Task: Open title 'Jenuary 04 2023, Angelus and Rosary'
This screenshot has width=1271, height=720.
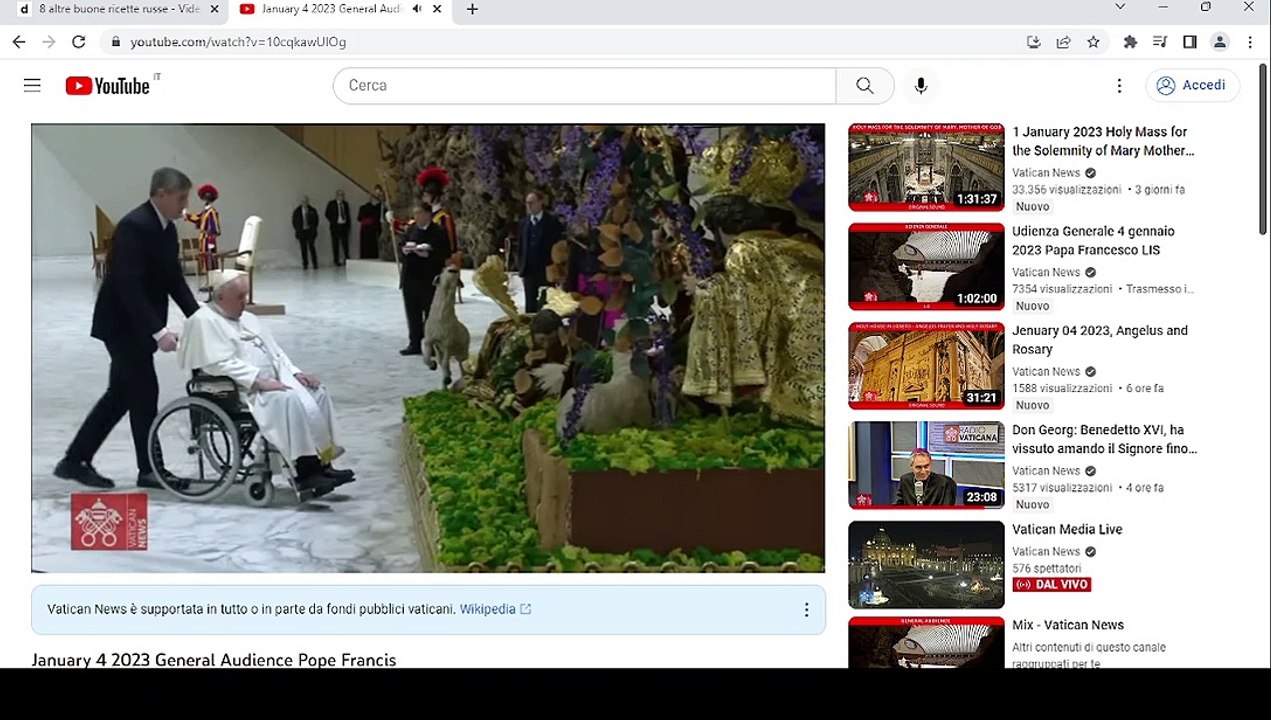Action: pos(1100,340)
